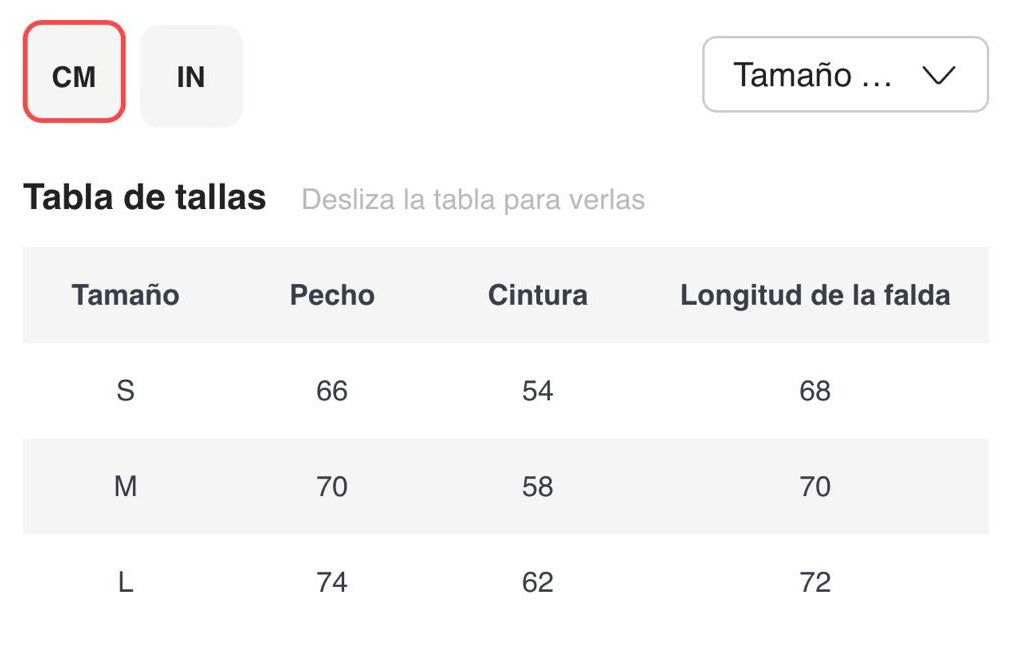Click Cintura value 58 for size M
Image resolution: width=1015 pixels, height=645 pixels.
[x=537, y=486]
